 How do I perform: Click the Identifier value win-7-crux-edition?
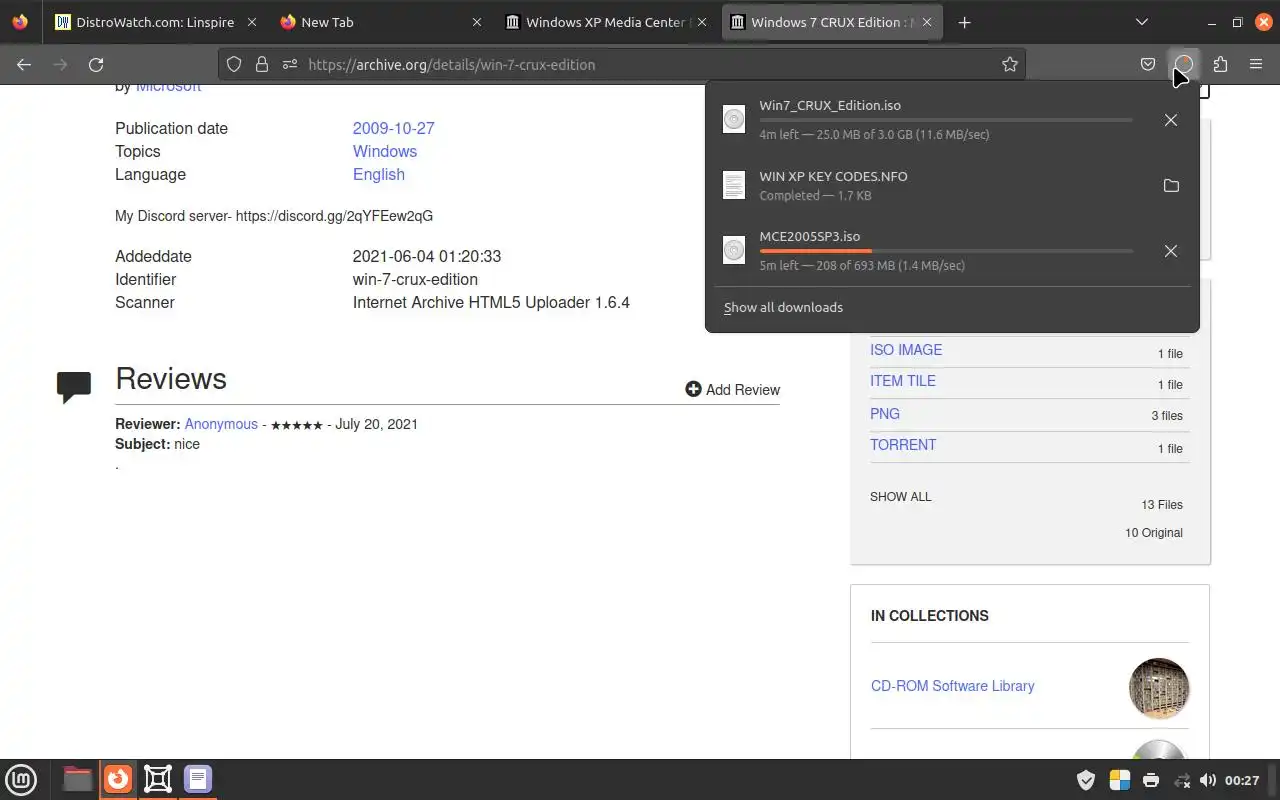pyautogui.click(x=415, y=279)
